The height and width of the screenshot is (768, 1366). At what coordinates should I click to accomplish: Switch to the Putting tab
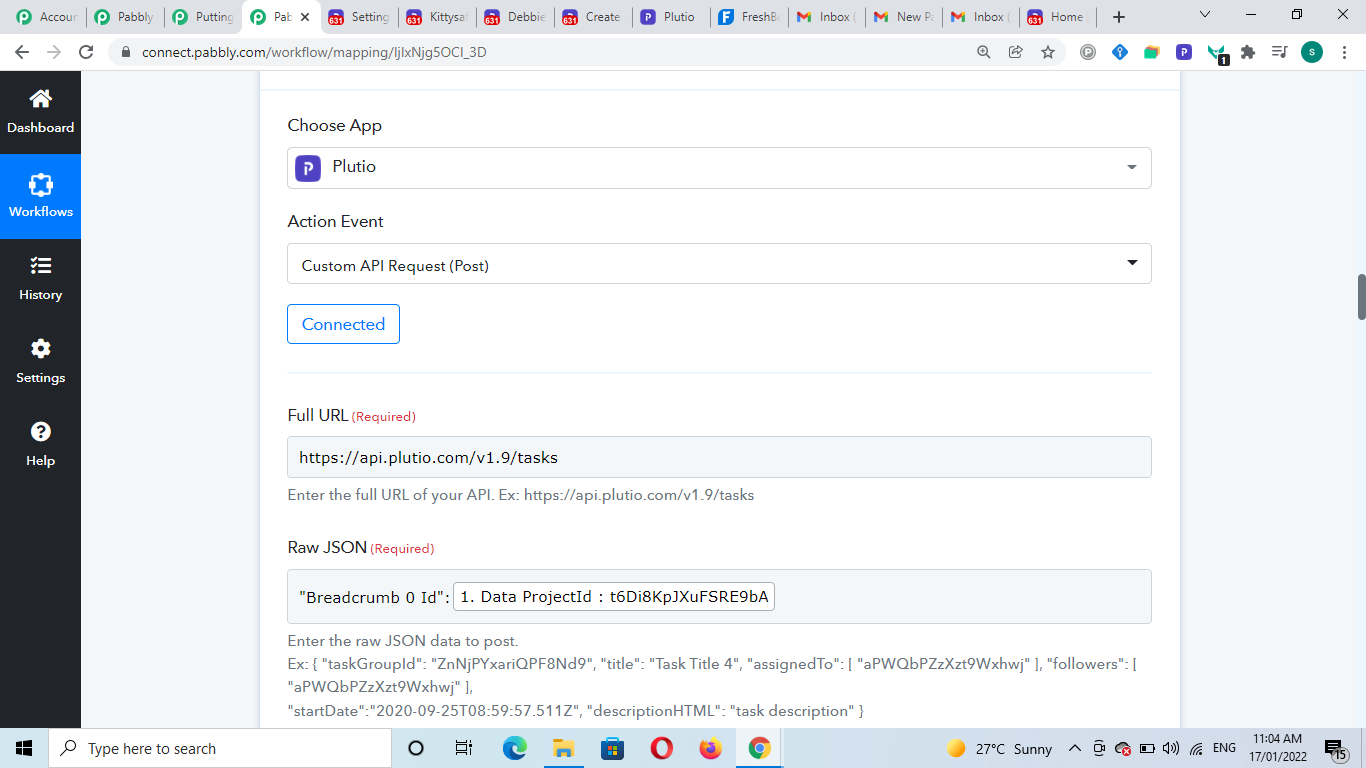202,17
